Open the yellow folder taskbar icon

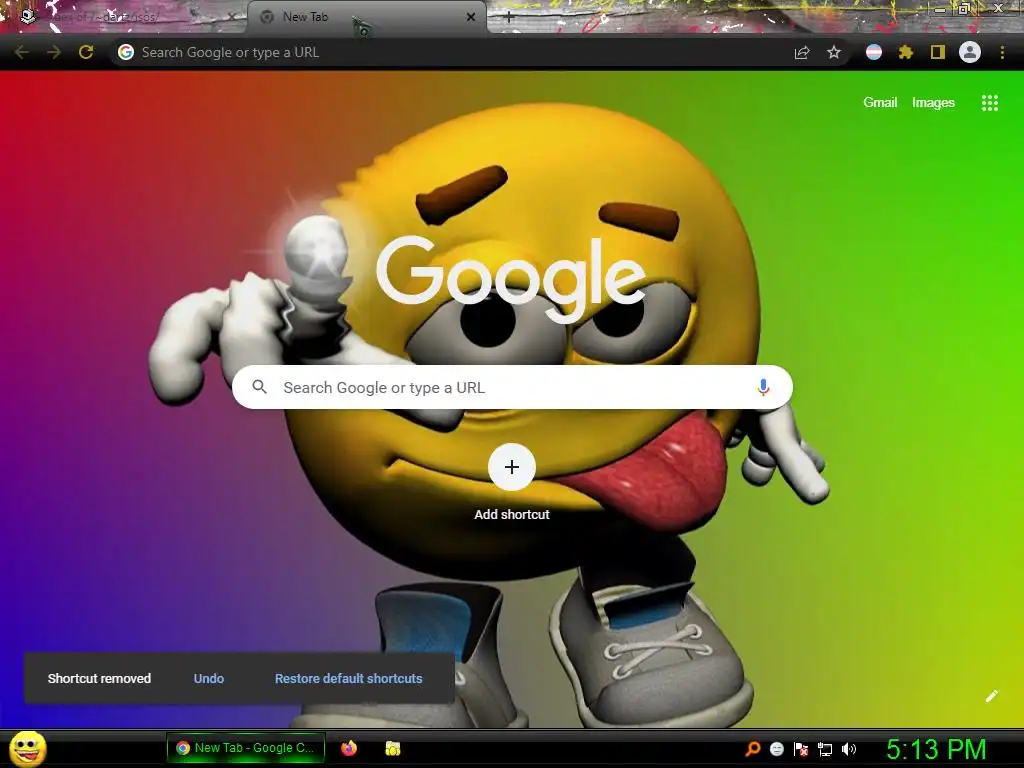392,748
